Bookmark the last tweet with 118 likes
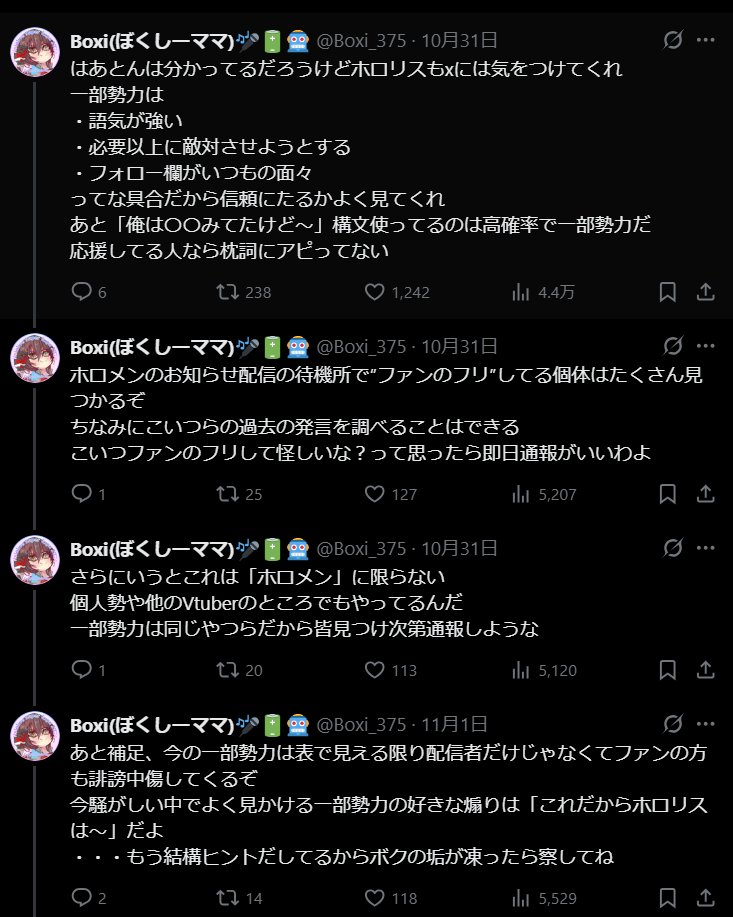 668,898
